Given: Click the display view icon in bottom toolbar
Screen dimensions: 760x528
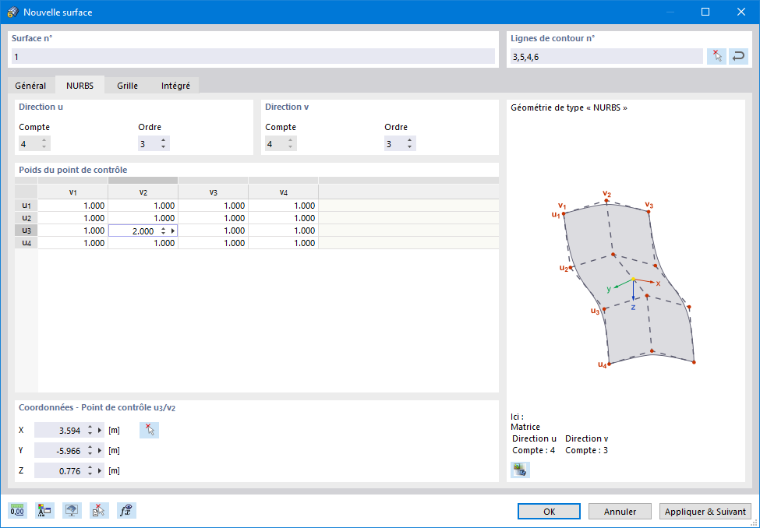Looking at the screenshot, I should [72, 511].
